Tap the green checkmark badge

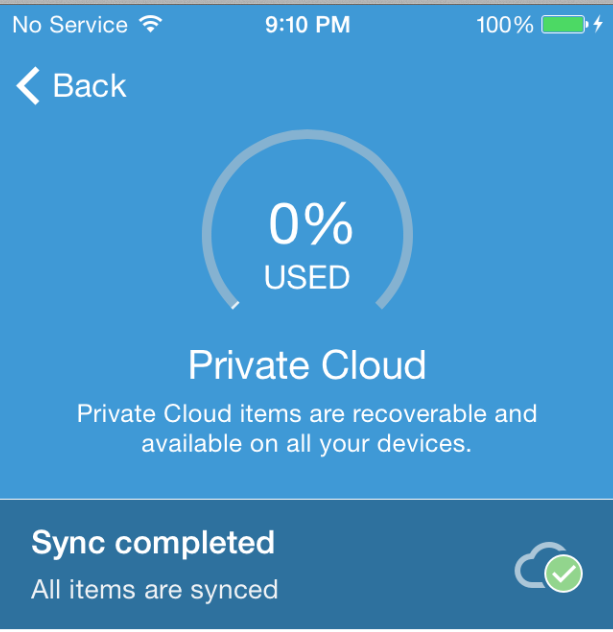click(563, 573)
